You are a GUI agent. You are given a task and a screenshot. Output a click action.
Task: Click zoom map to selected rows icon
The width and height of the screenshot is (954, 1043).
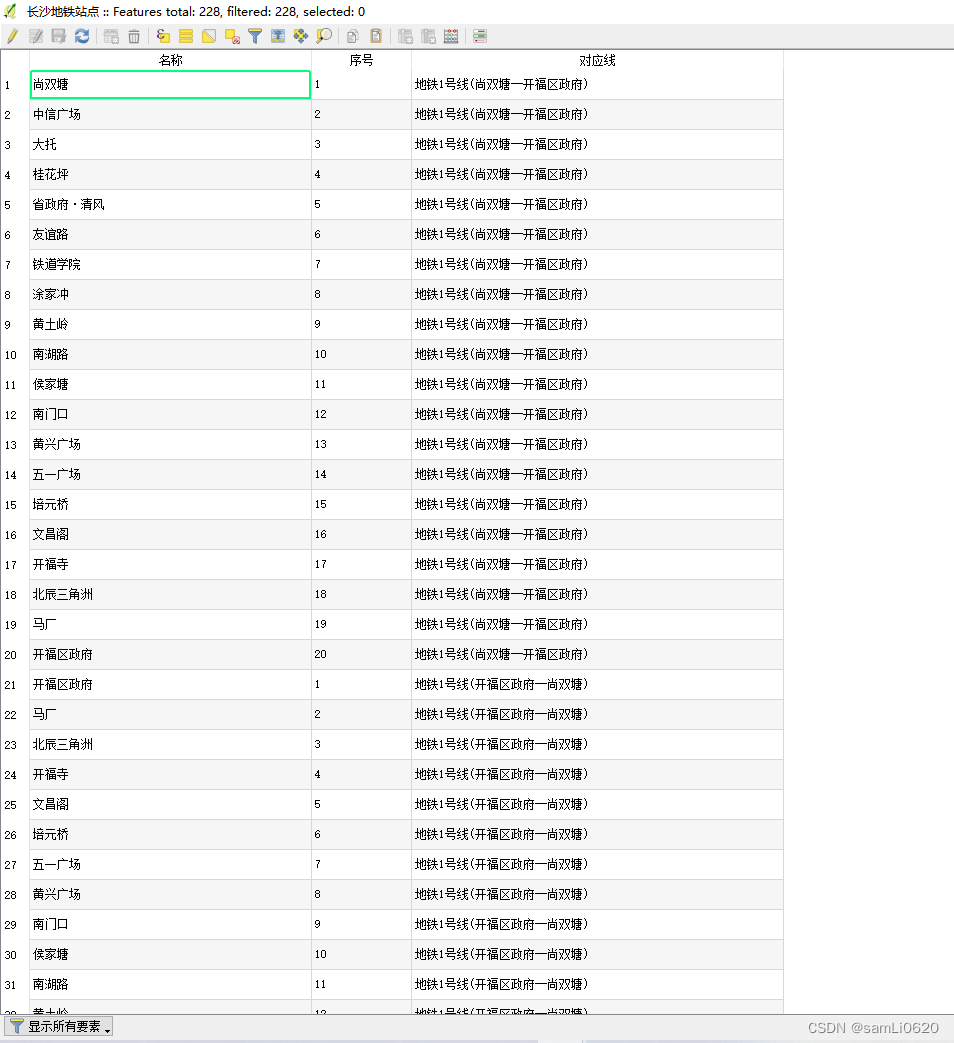[x=324, y=37]
